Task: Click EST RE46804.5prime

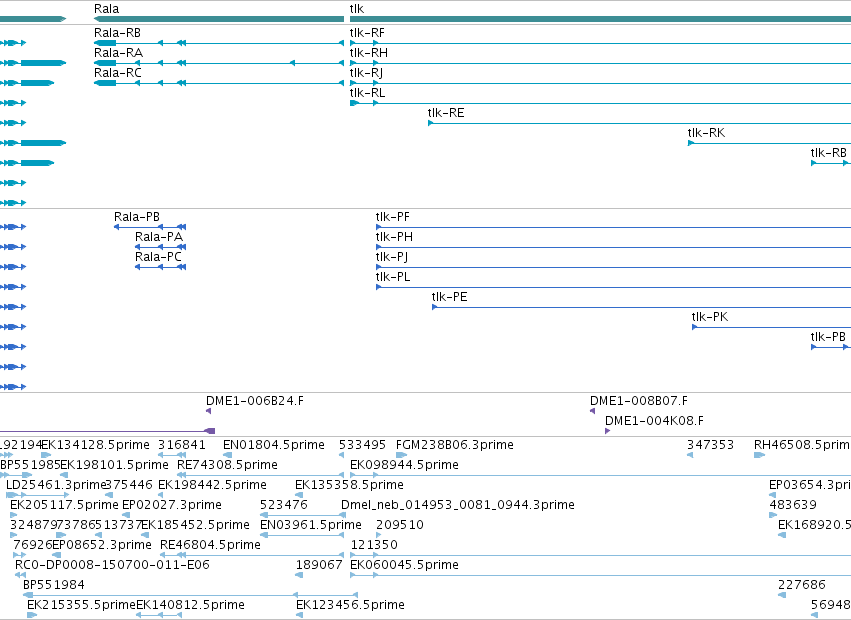Action: coord(211,545)
